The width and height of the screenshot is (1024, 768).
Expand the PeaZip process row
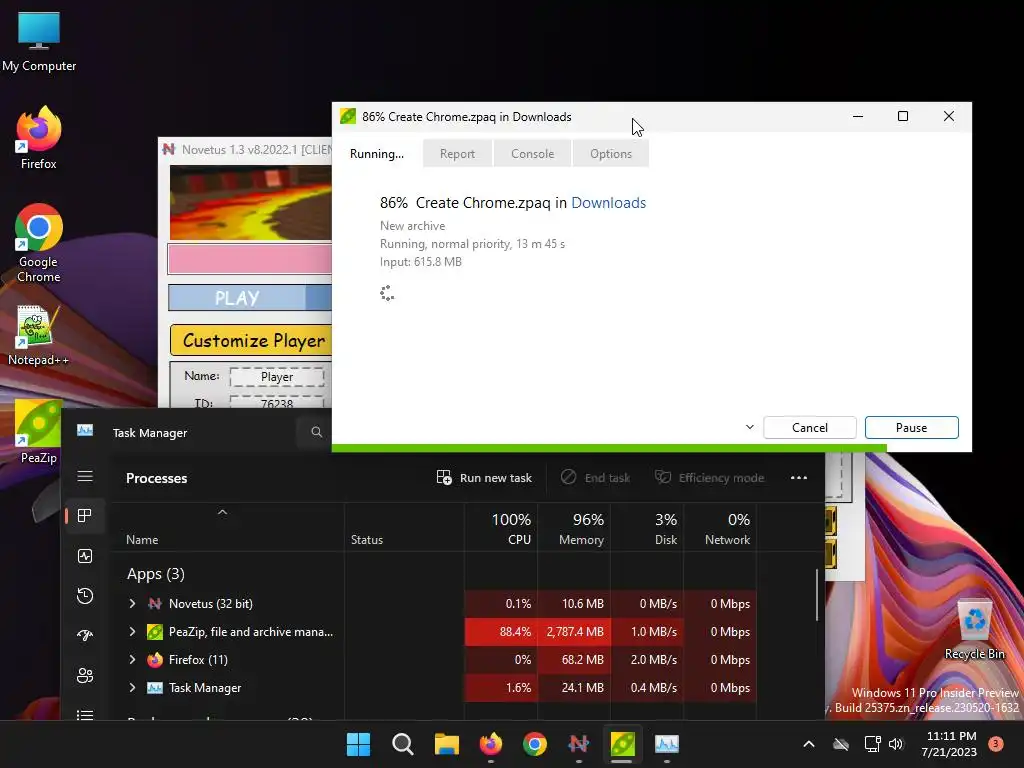pos(133,632)
